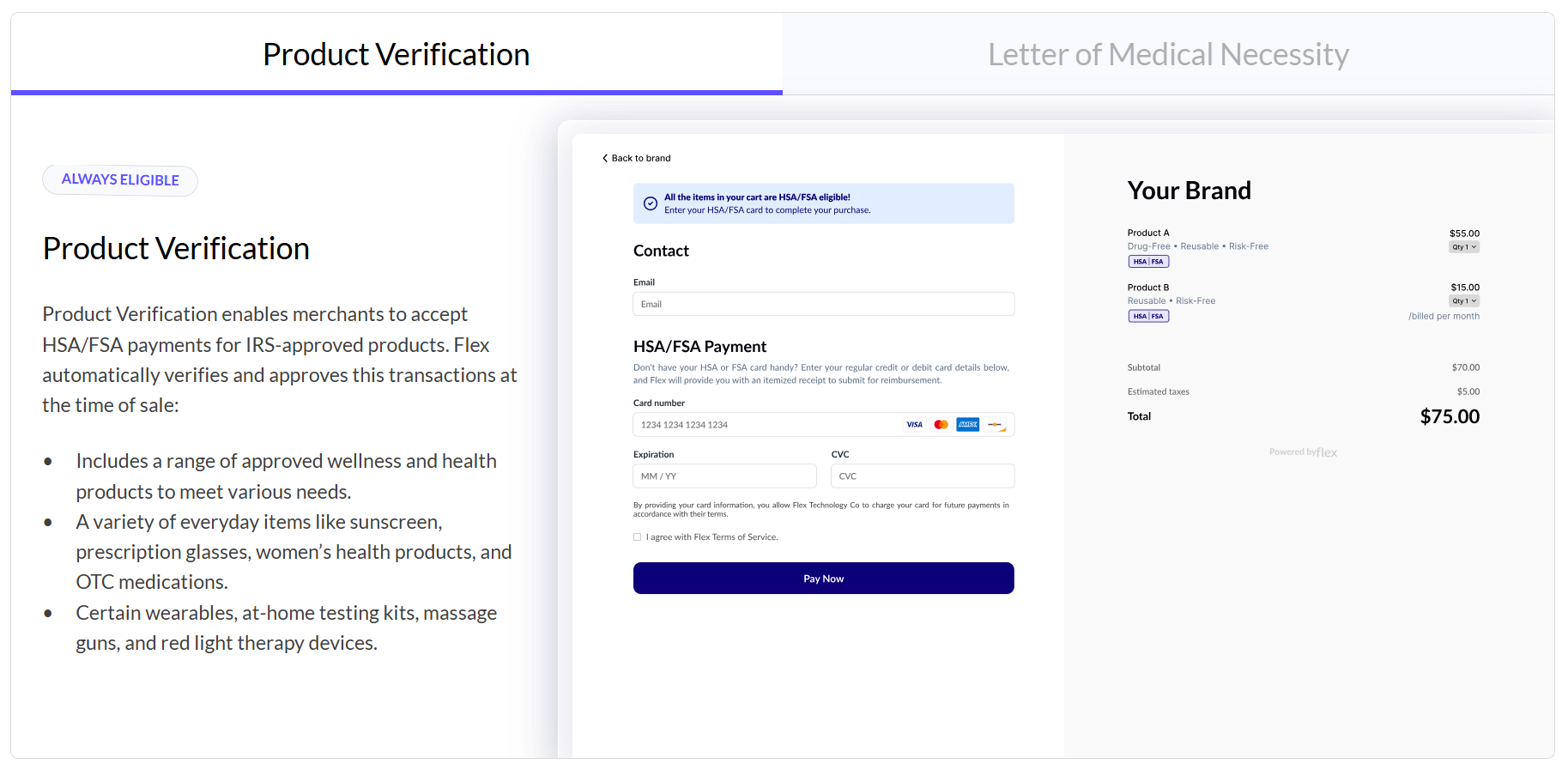
Task: Check the Flex Terms of Service box
Action: pos(638,537)
